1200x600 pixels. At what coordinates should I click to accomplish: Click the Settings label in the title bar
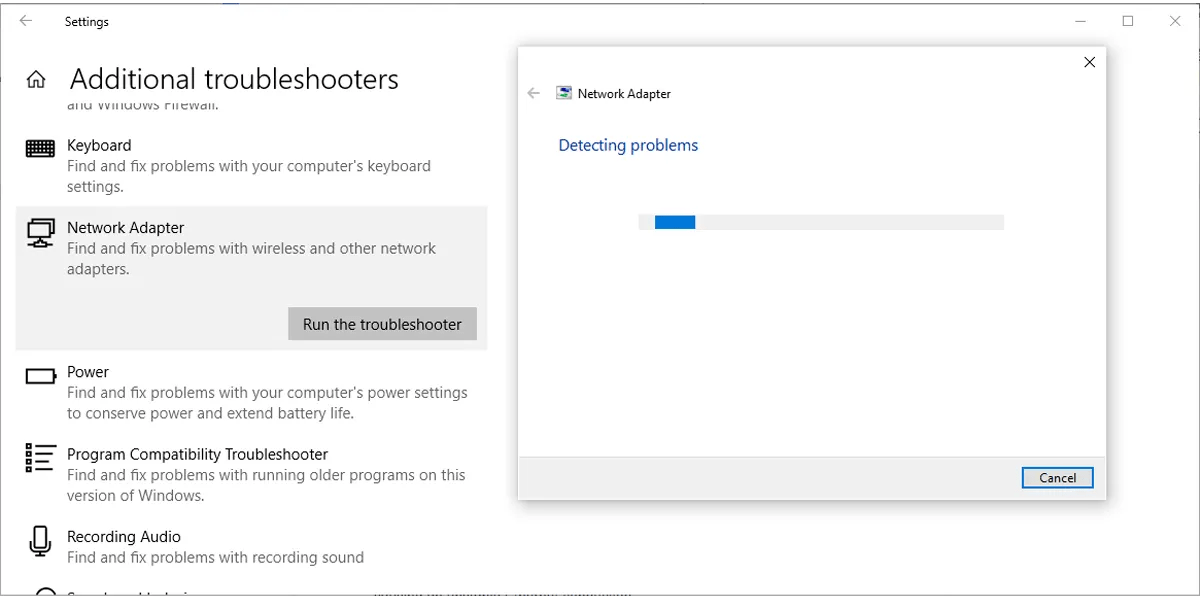[86, 21]
